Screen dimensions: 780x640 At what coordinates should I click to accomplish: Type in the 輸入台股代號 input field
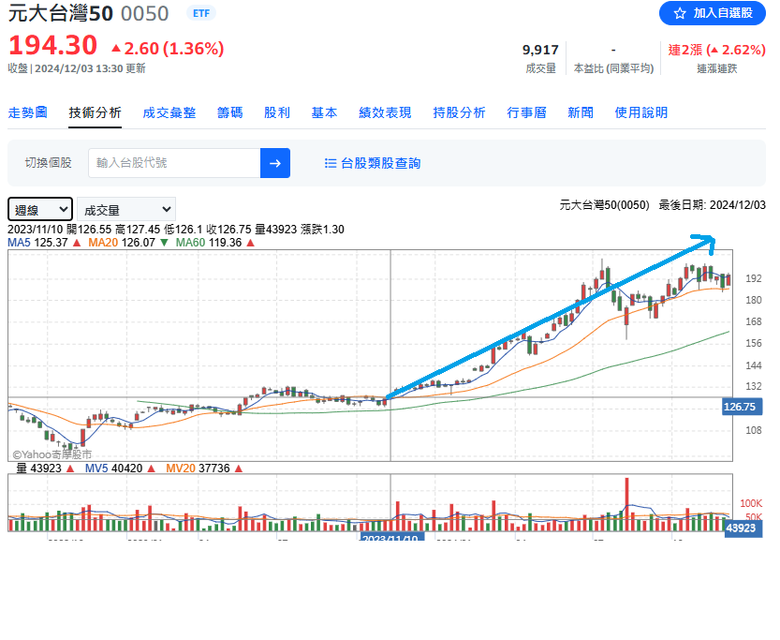pos(174,163)
